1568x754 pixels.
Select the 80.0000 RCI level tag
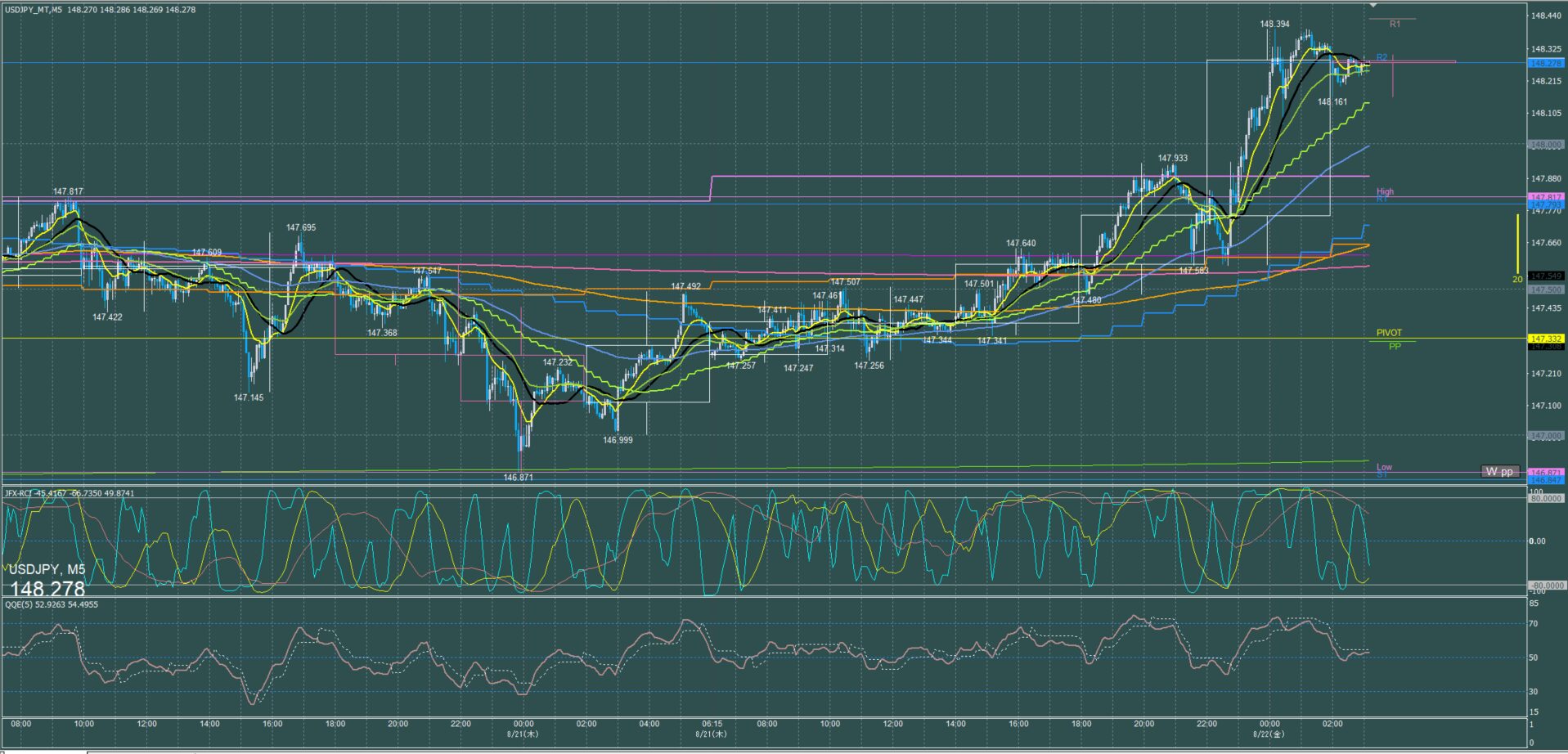(1545, 498)
